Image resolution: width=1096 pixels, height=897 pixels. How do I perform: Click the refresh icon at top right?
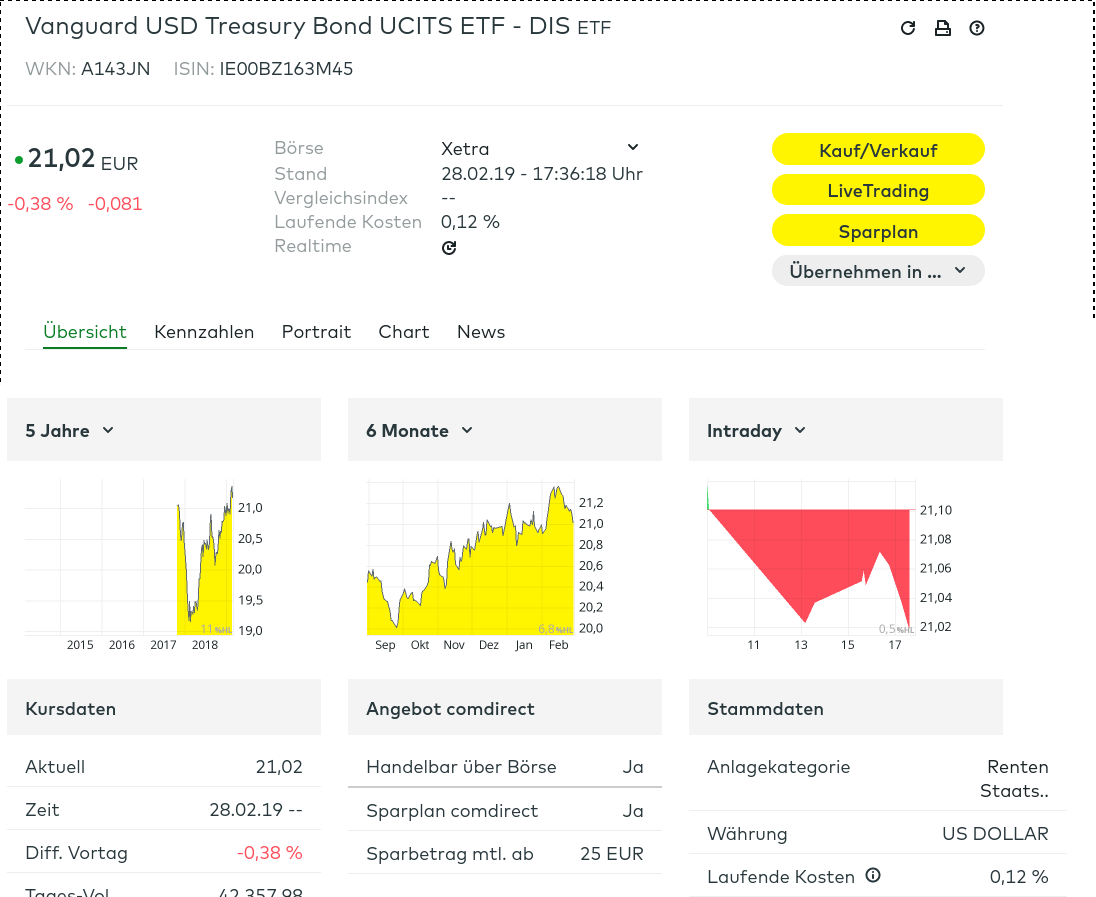pyautogui.click(x=907, y=28)
